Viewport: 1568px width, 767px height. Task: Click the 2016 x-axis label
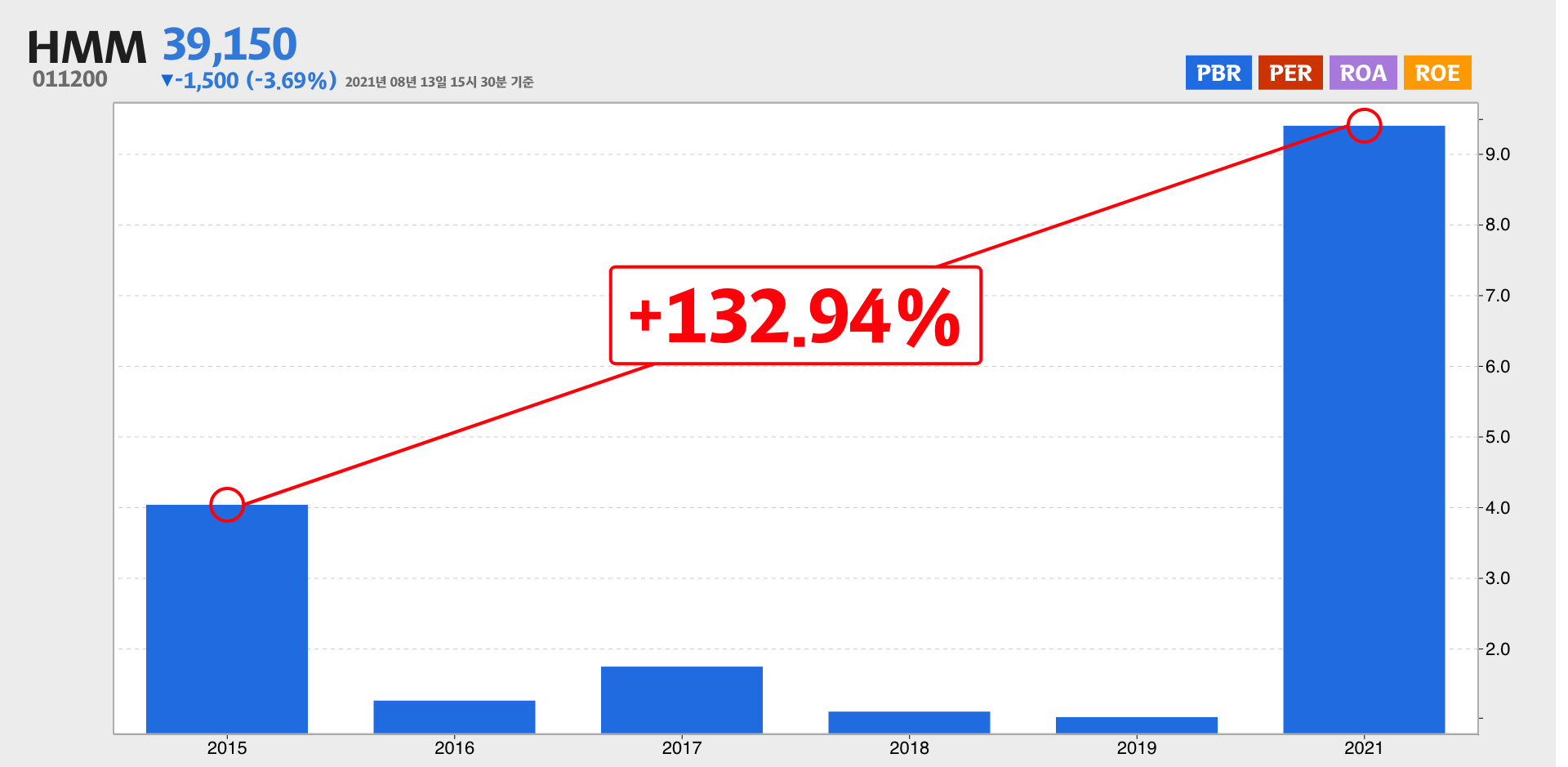(454, 747)
